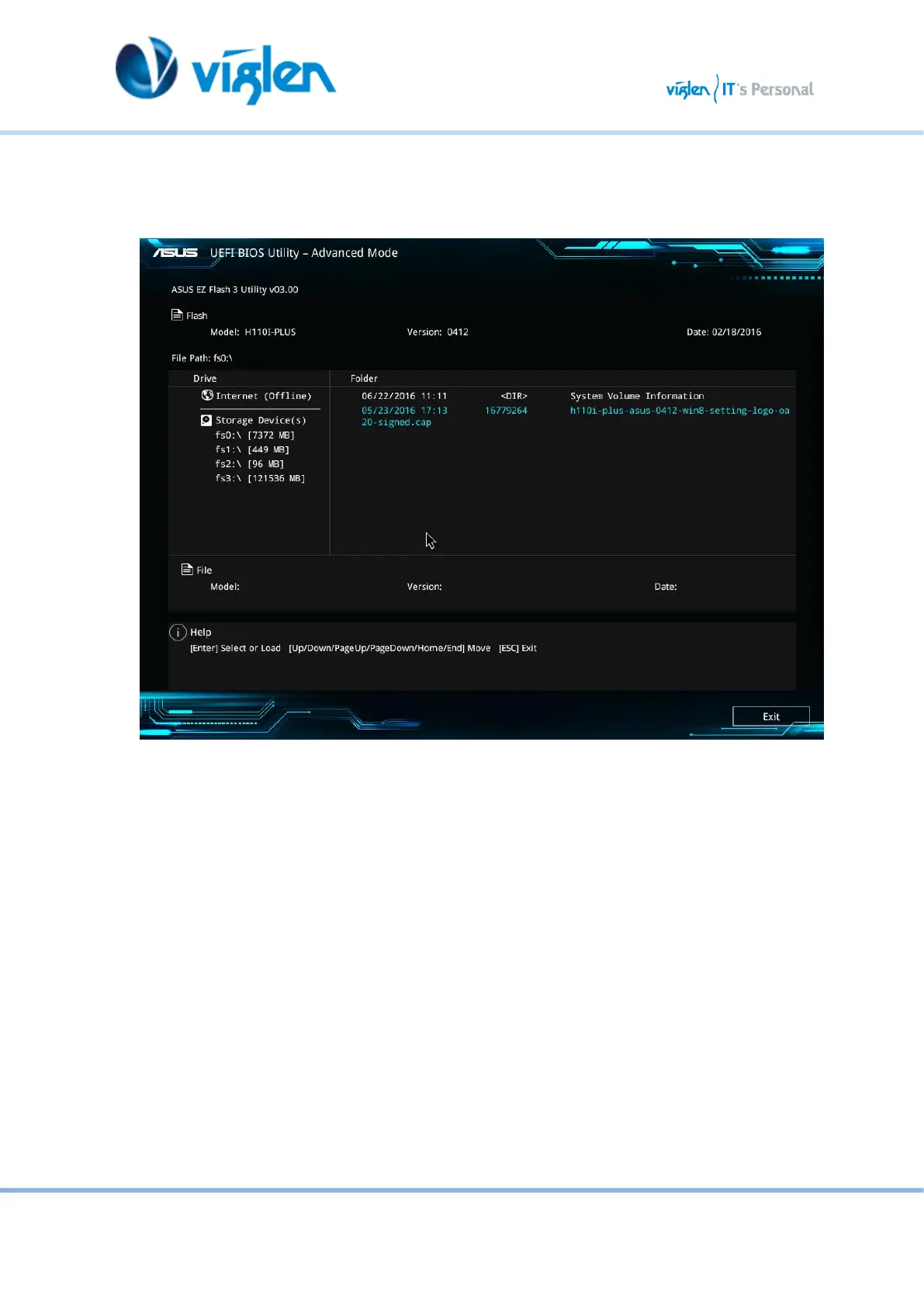This screenshot has width=924, height=1307.
Task: Click the Version: 0412 value
Action: pyautogui.click(x=438, y=332)
